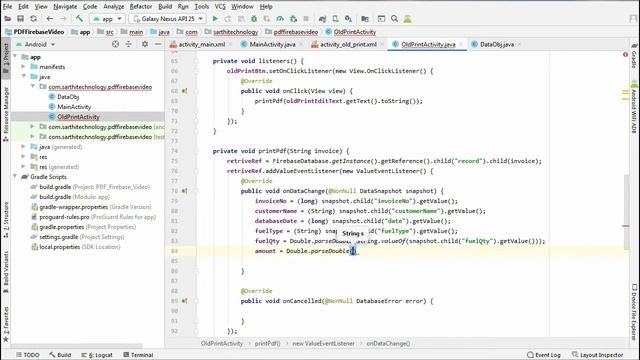Screen dimensions: 640x360
Task: Click the Sync/Reload from disk icon
Action: (33, 19)
